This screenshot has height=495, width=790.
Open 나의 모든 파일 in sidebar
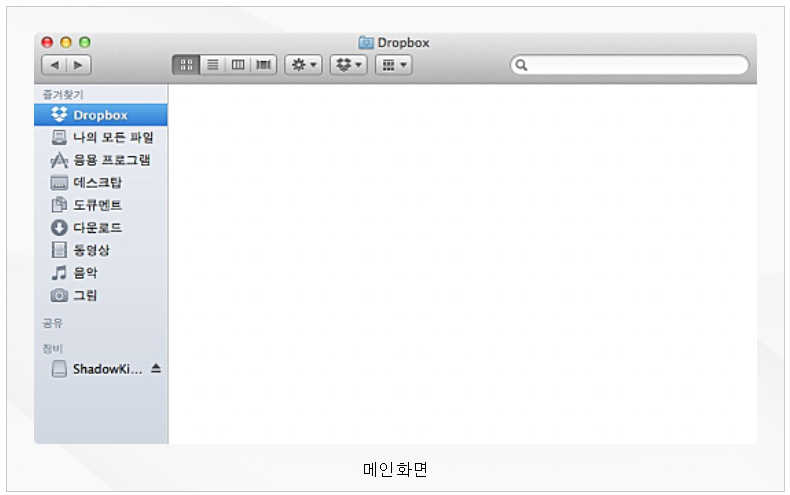(x=101, y=137)
